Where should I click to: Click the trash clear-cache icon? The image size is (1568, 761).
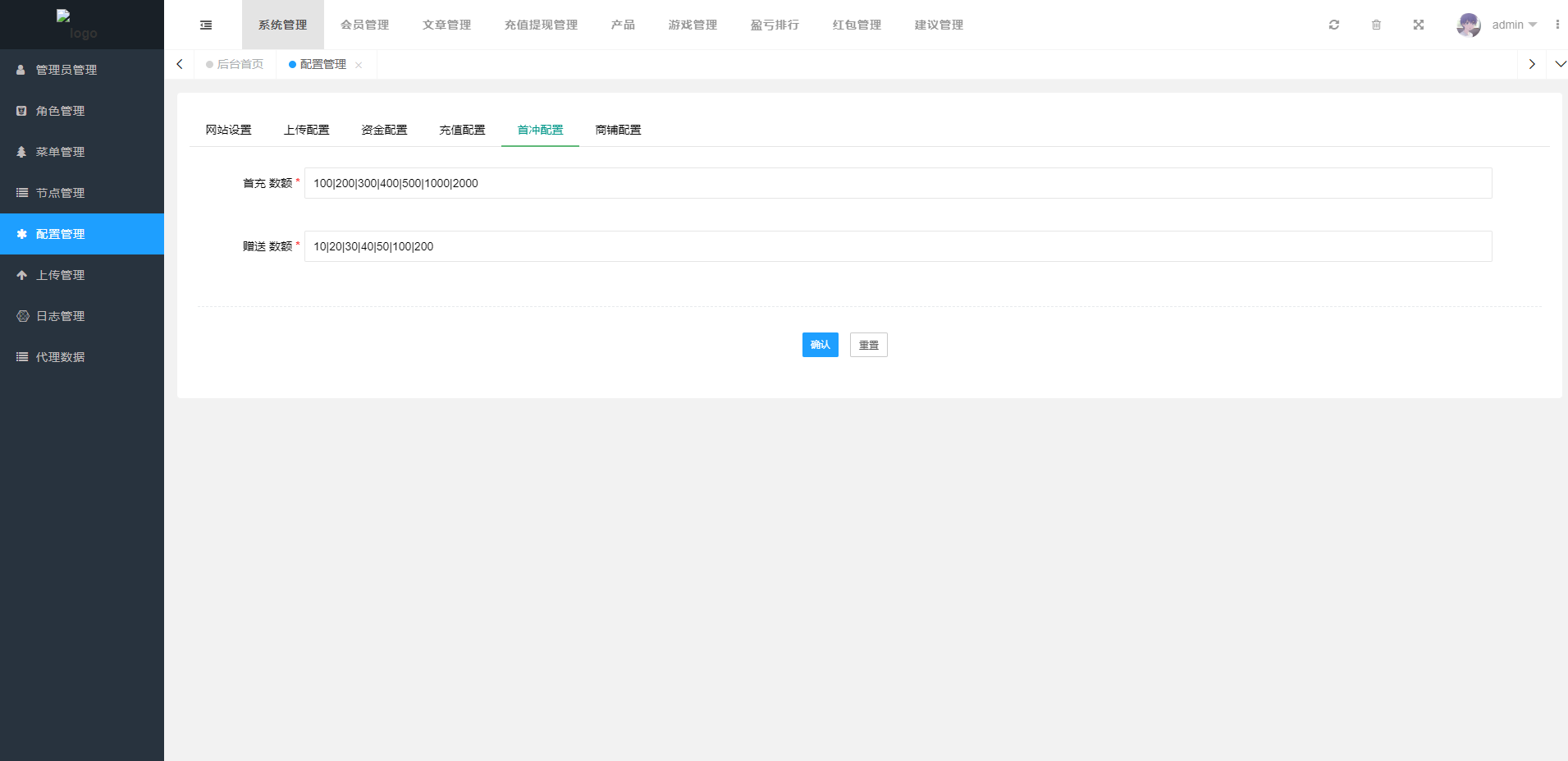[x=1376, y=25]
